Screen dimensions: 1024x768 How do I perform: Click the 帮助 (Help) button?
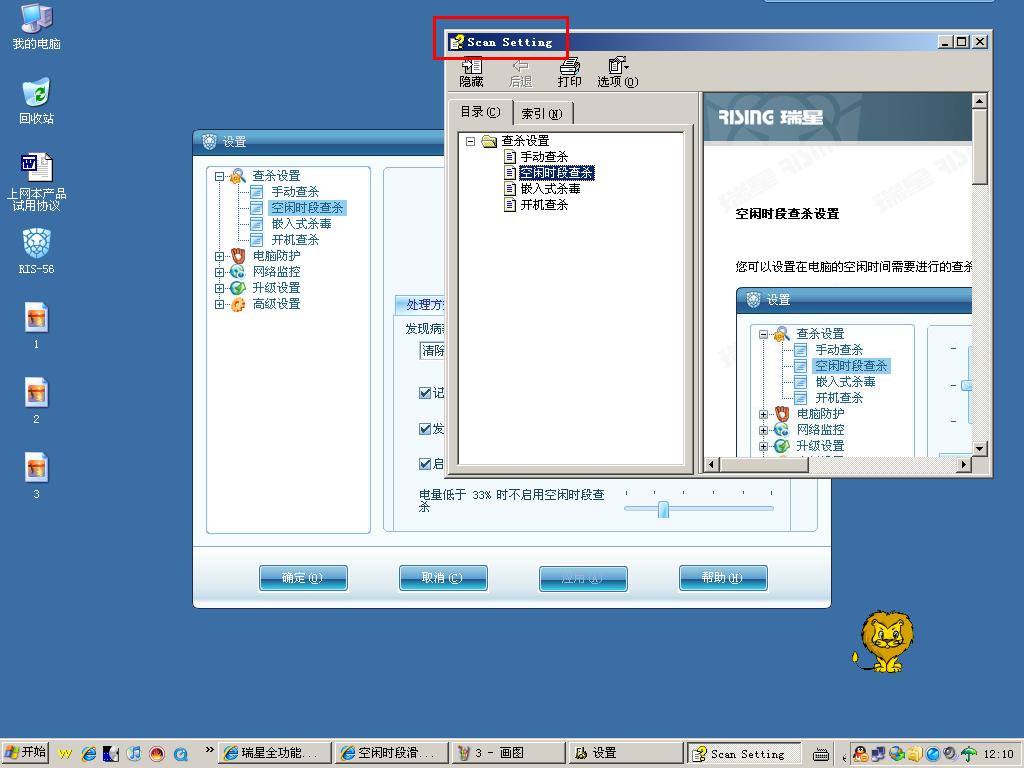(723, 578)
